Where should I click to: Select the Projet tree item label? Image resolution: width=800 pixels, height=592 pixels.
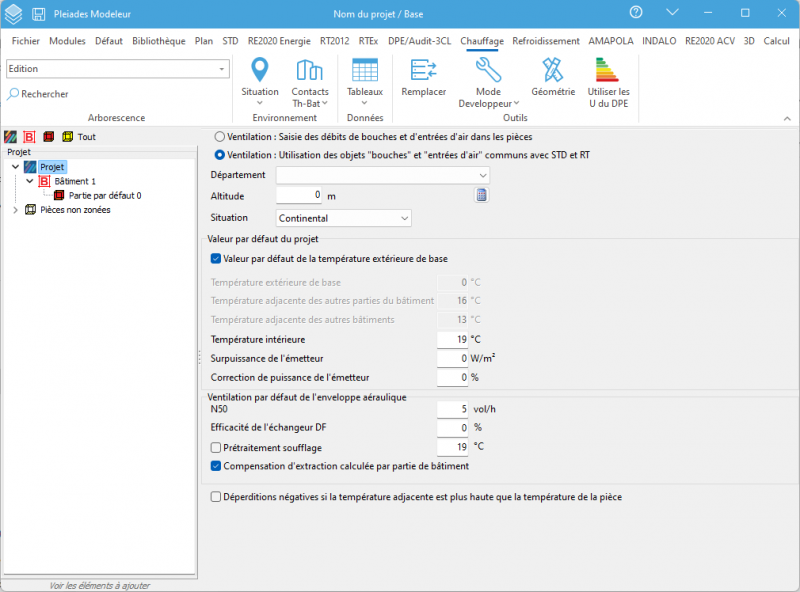[52, 167]
